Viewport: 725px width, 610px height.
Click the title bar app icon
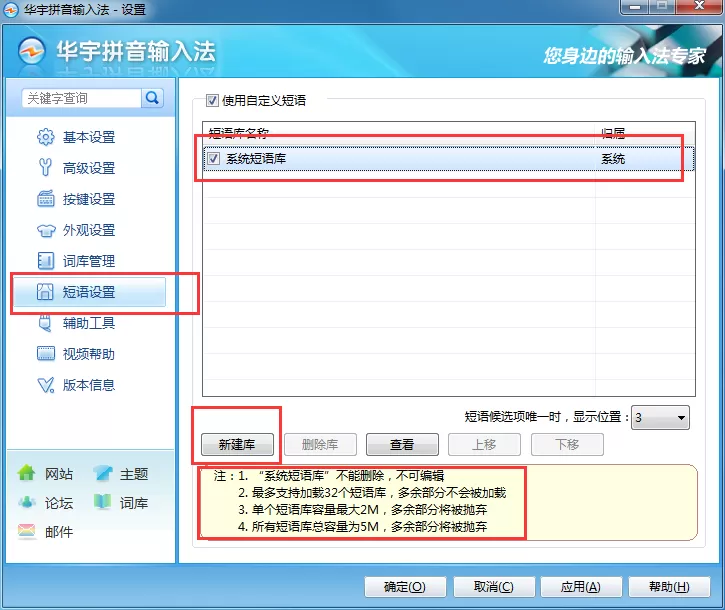11,10
